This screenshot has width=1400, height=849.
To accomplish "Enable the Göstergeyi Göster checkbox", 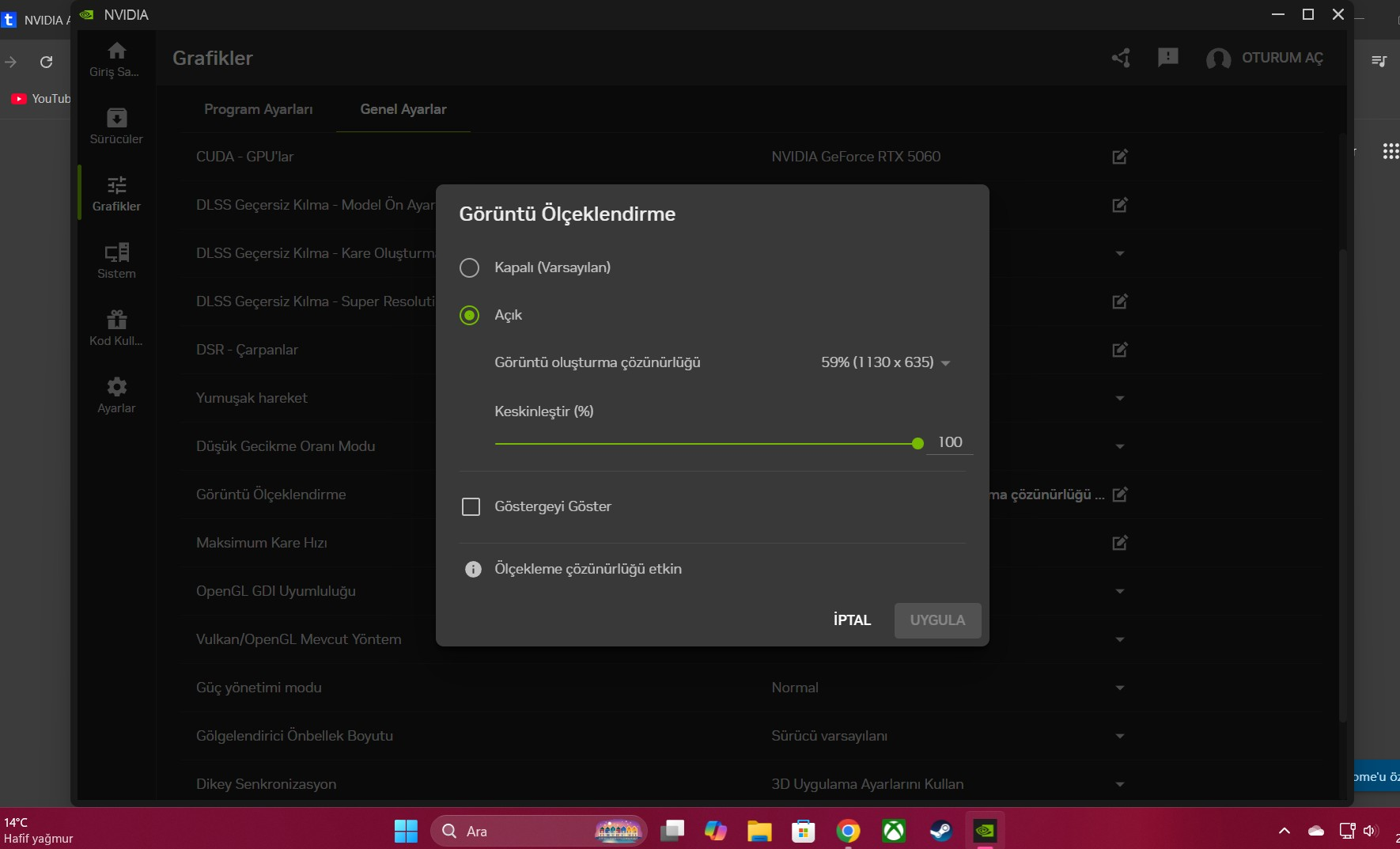I will point(471,506).
